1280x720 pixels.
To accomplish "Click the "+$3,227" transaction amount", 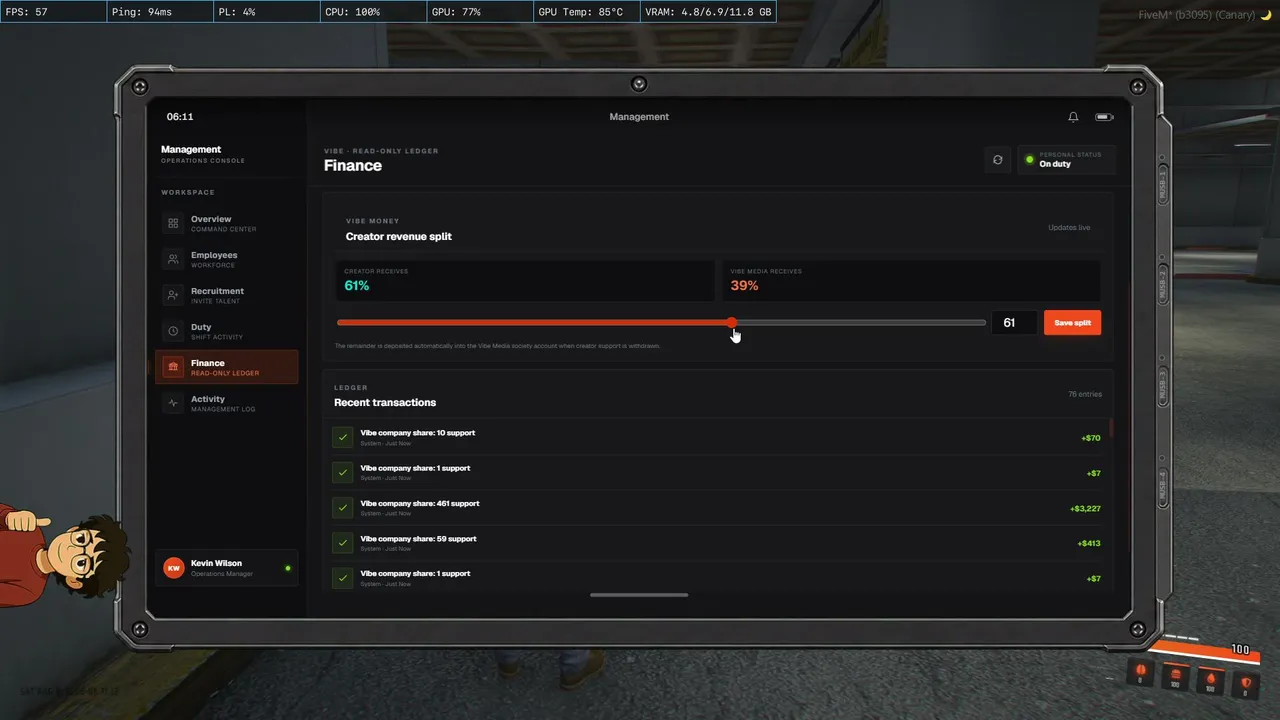I will (x=1085, y=509).
